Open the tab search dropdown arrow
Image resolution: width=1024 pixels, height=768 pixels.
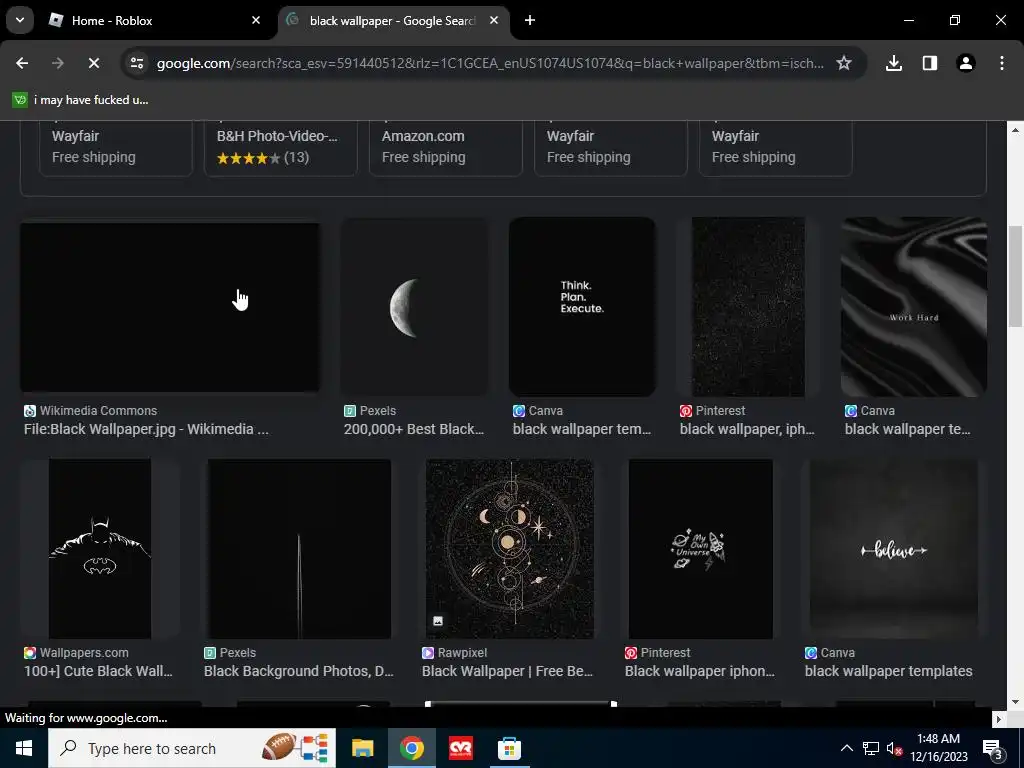click(20, 20)
